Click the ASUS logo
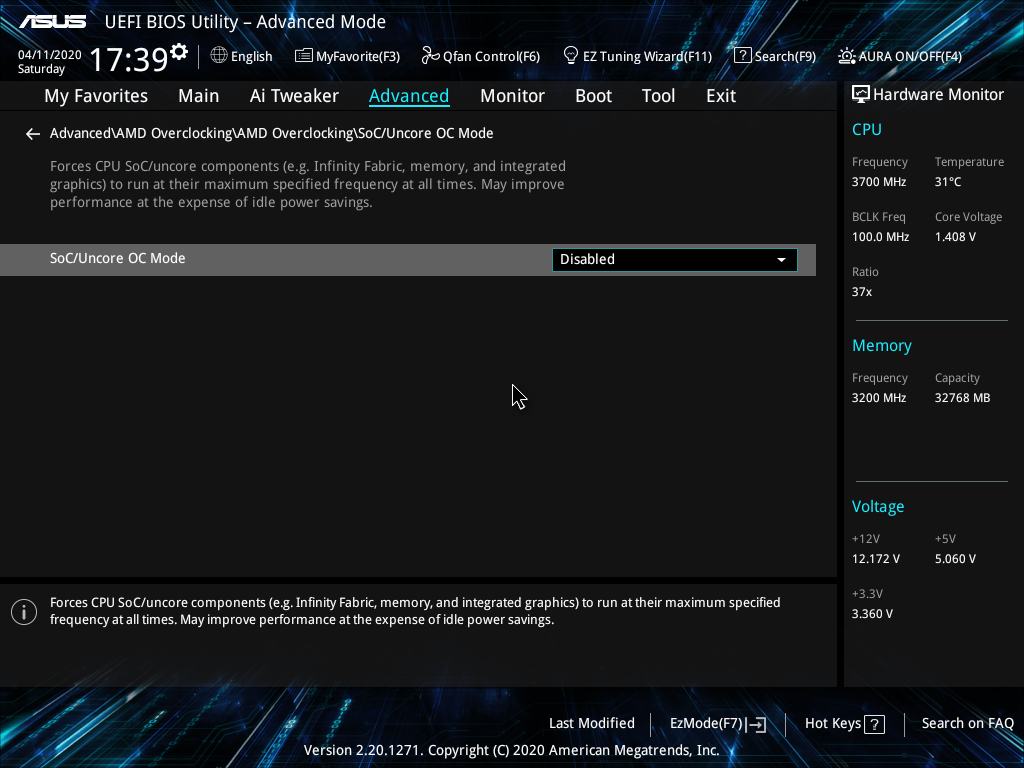The height and width of the screenshot is (768, 1024). coord(52,22)
